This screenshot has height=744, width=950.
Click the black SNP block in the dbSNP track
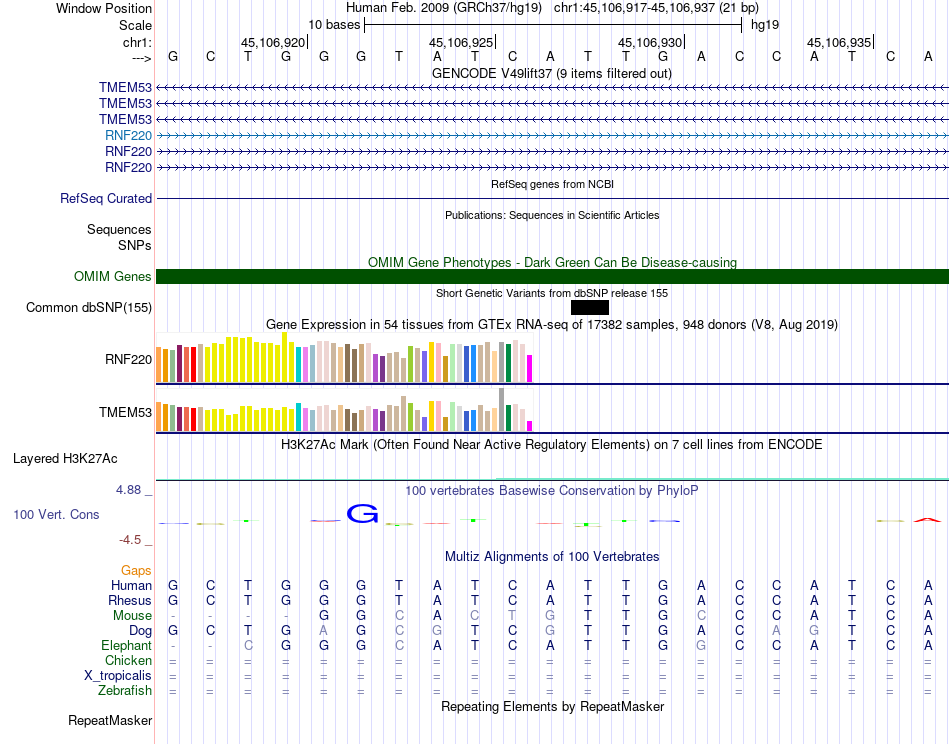589,307
